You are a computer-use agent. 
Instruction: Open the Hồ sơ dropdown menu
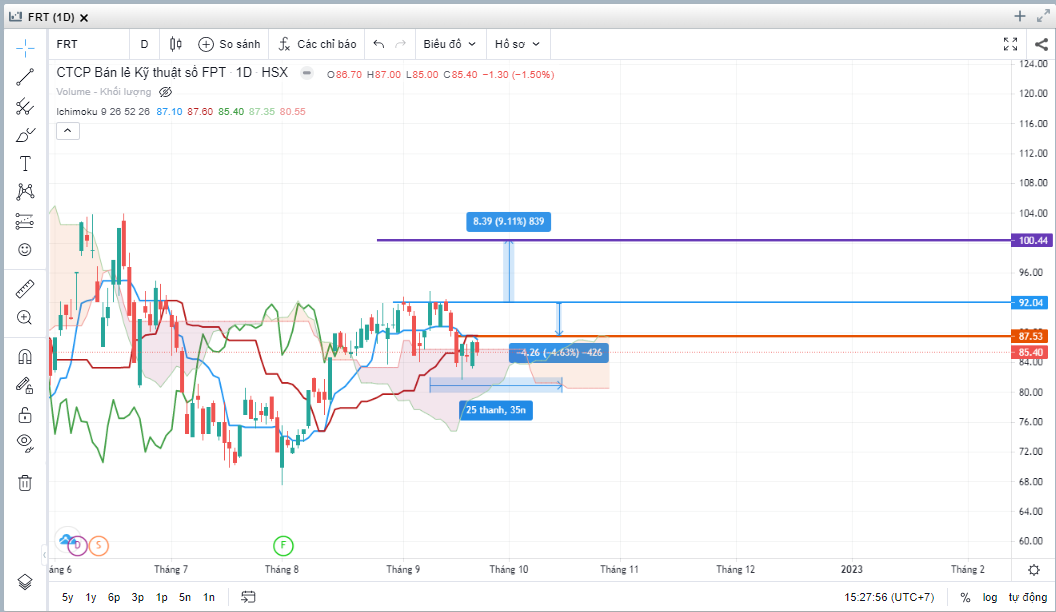click(517, 44)
